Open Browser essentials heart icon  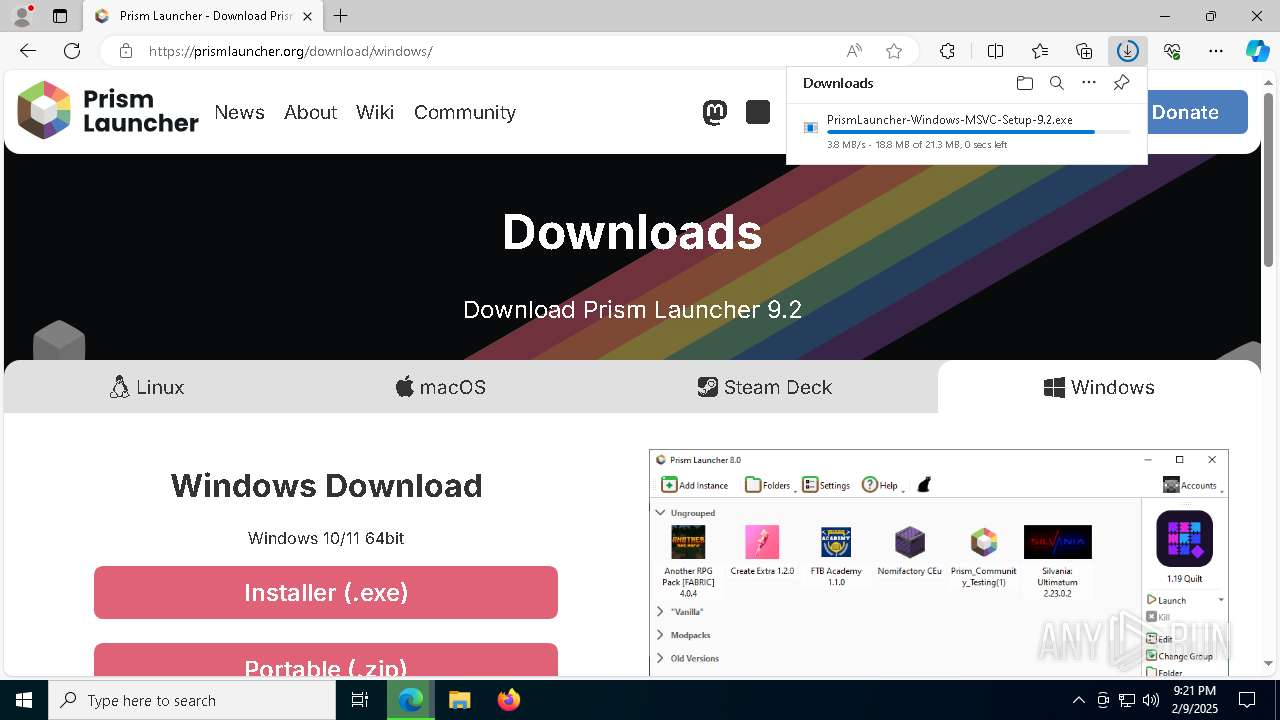point(1172,51)
